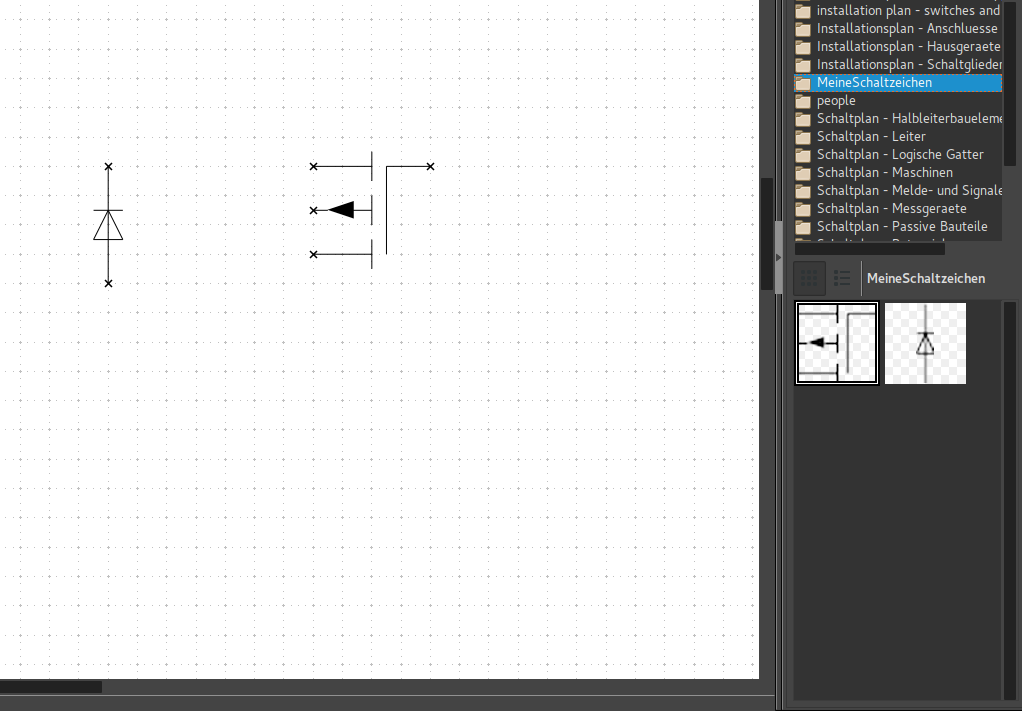Click library folder list horizontal scrollbar
Image resolution: width=1022 pixels, height=711 pixels.
[869, 248]
